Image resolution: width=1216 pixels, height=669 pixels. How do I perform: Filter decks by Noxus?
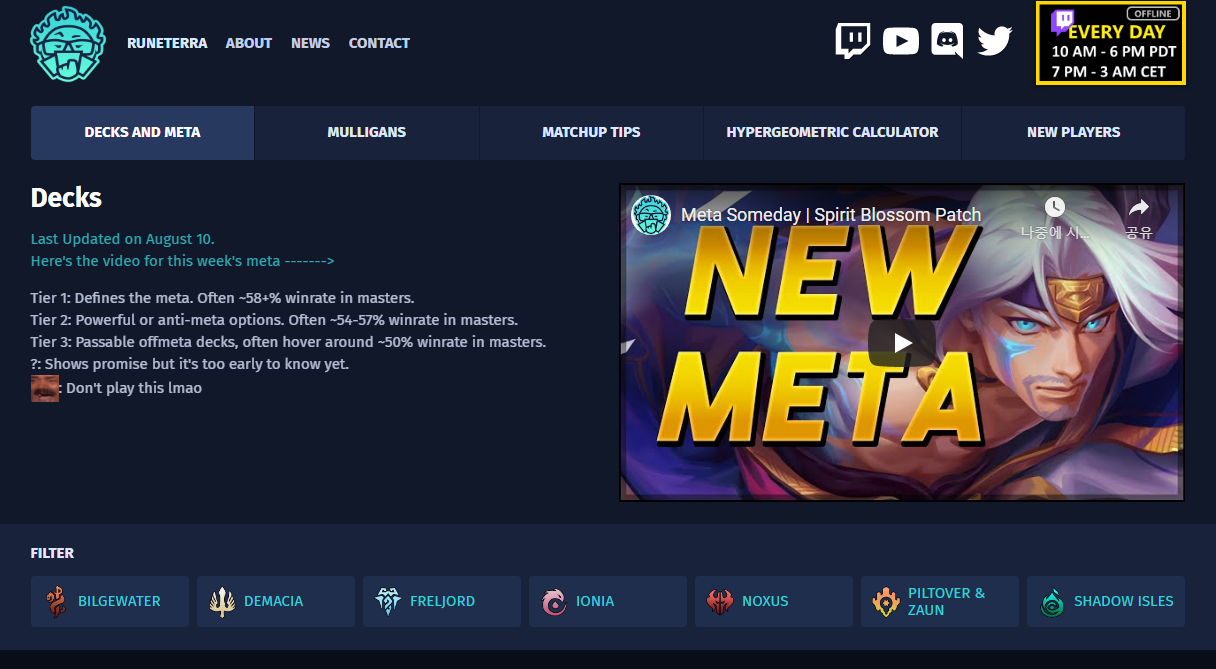pyautogui.click(x=774, y=601)
